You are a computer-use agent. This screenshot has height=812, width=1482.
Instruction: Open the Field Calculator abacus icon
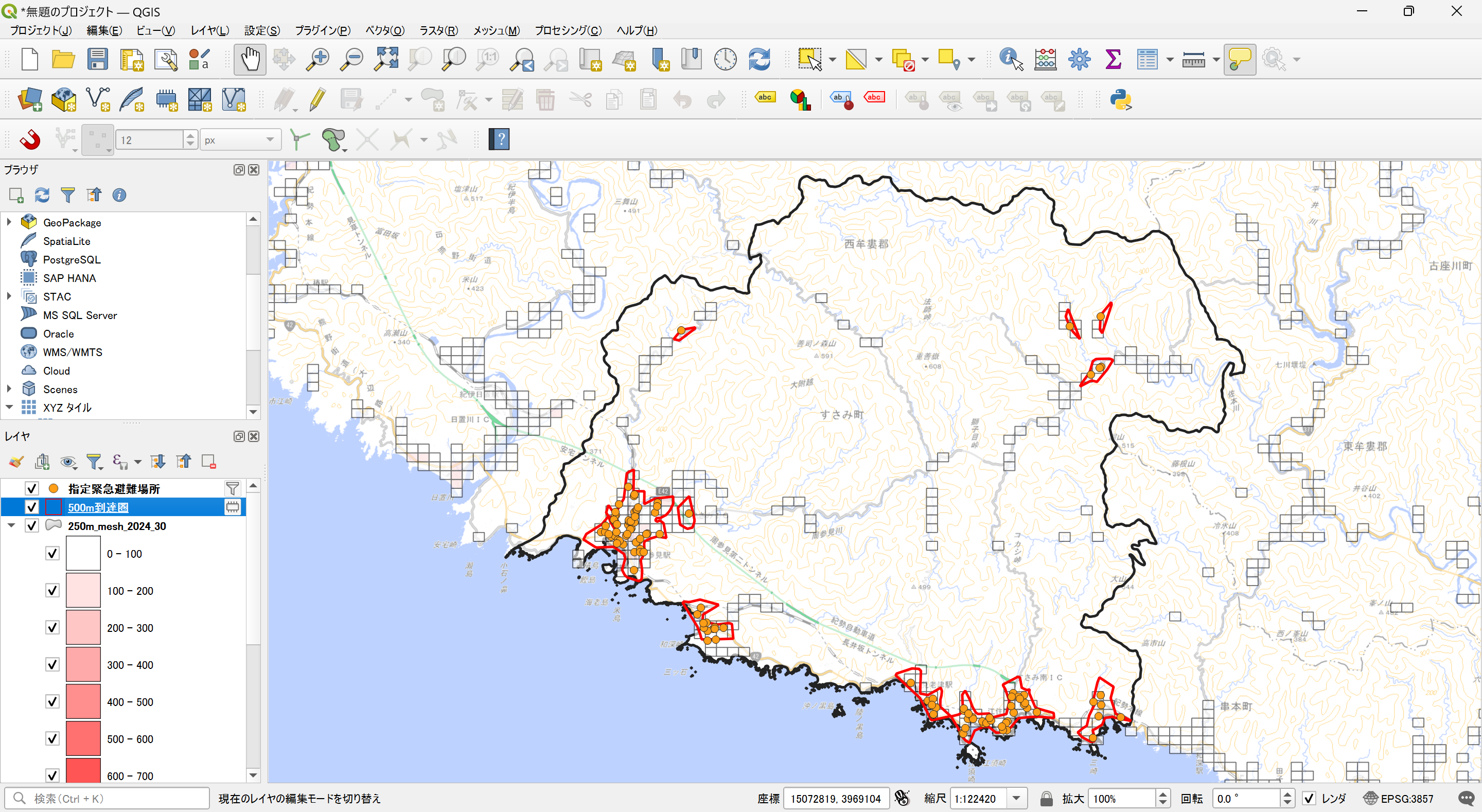coord(1045,59)
